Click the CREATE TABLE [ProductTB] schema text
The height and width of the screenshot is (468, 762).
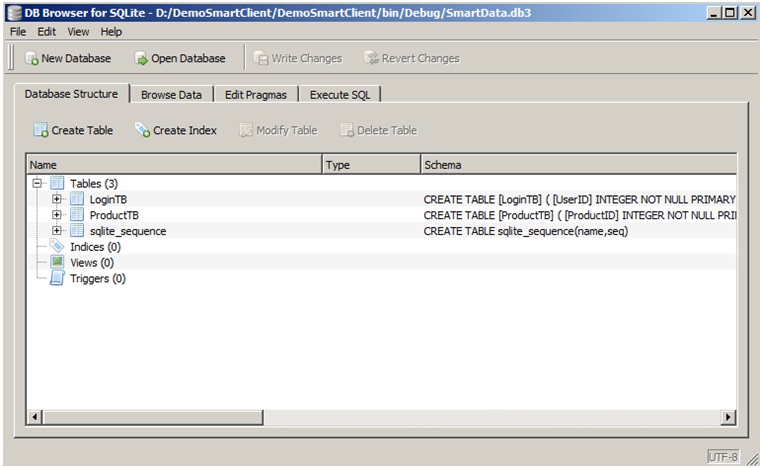tap(579, 215)
